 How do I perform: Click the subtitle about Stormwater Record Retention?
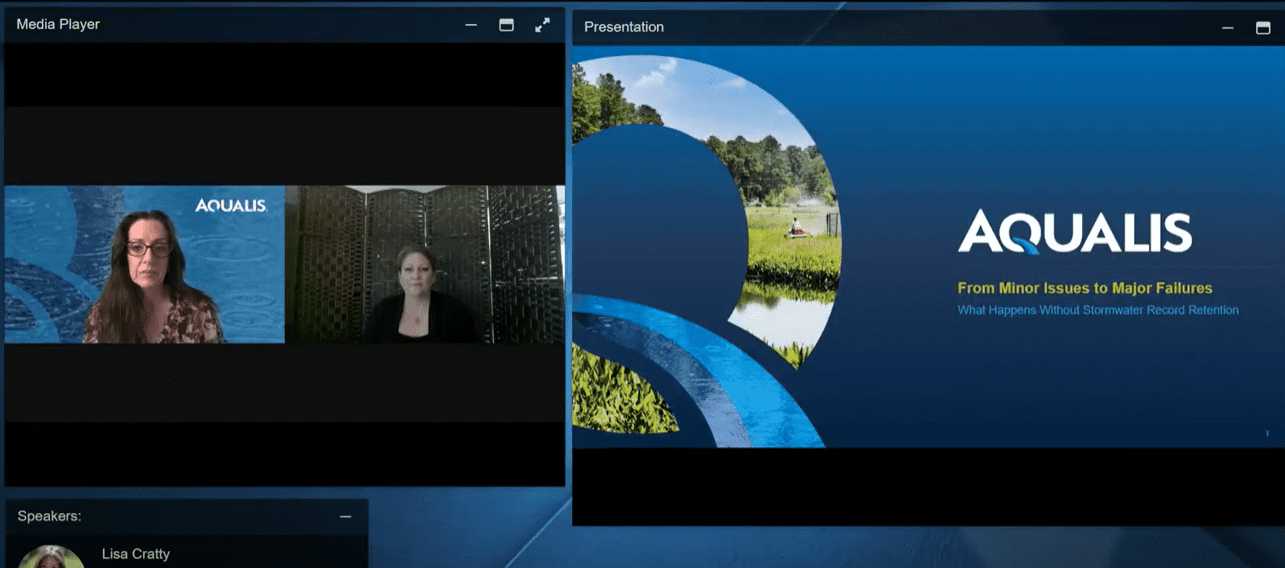tap(1097, 310)
